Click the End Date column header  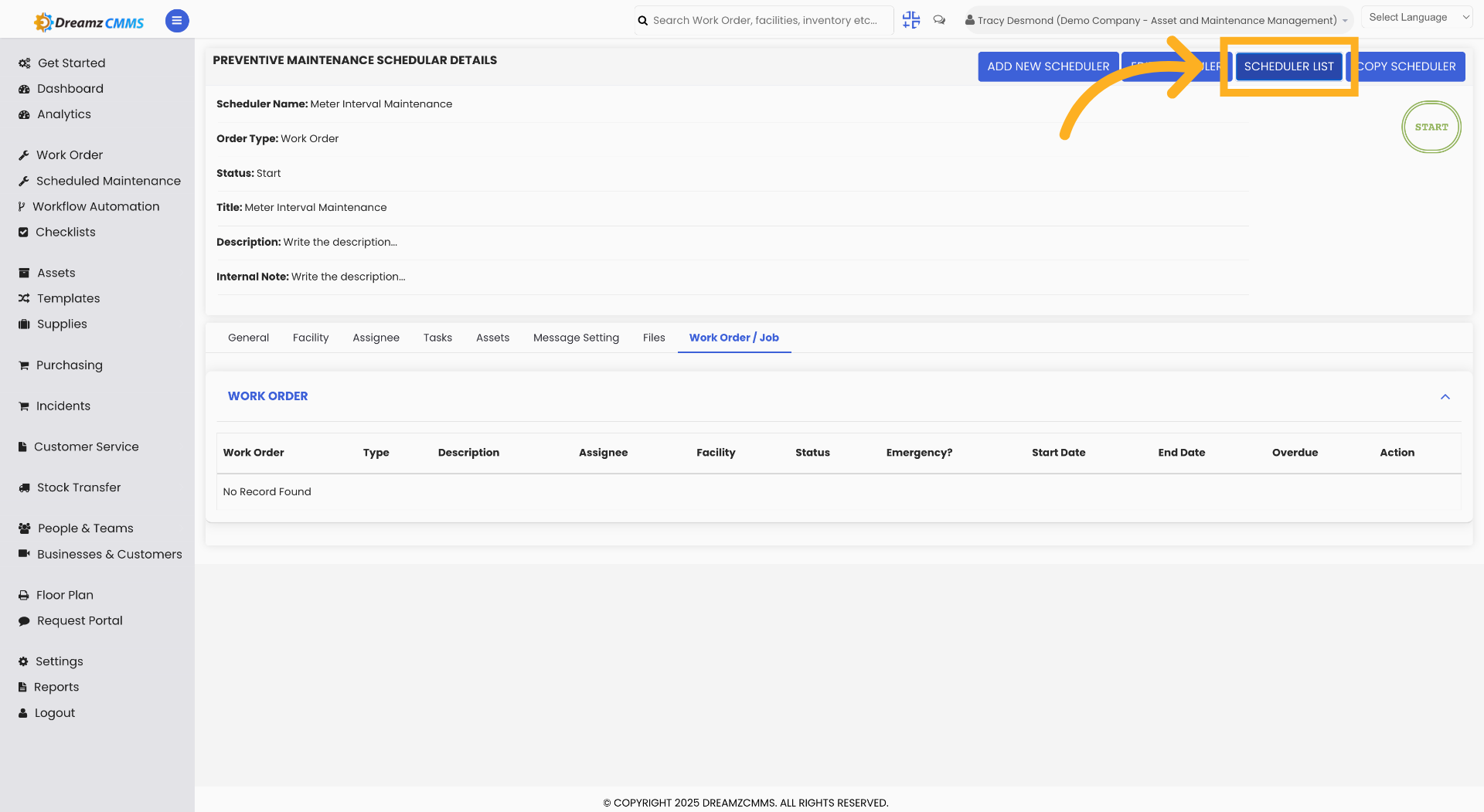1182,453
